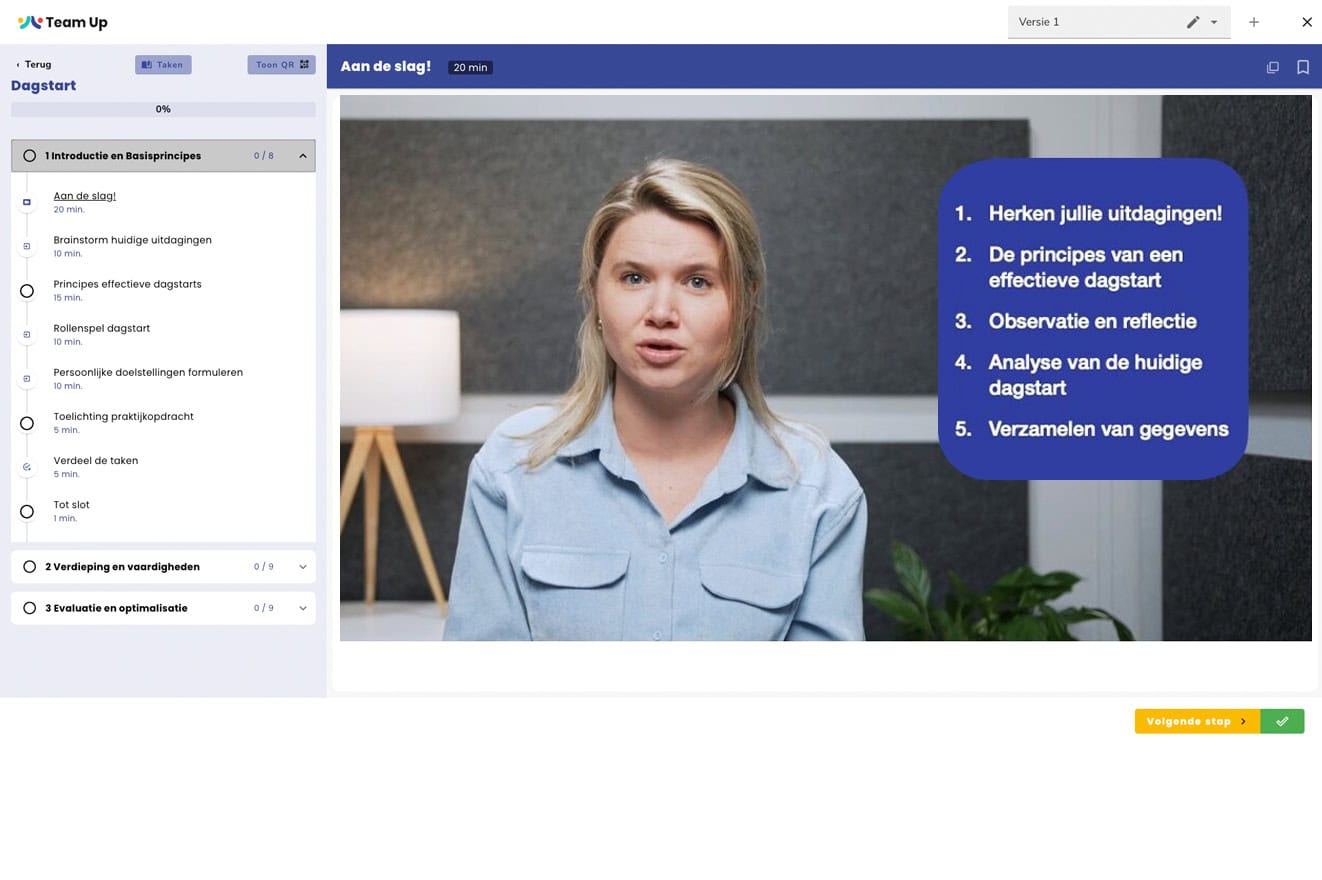Show the QR code with Toon QR
Viewport: 1322px width, 880px height.
tap(281, 65)
